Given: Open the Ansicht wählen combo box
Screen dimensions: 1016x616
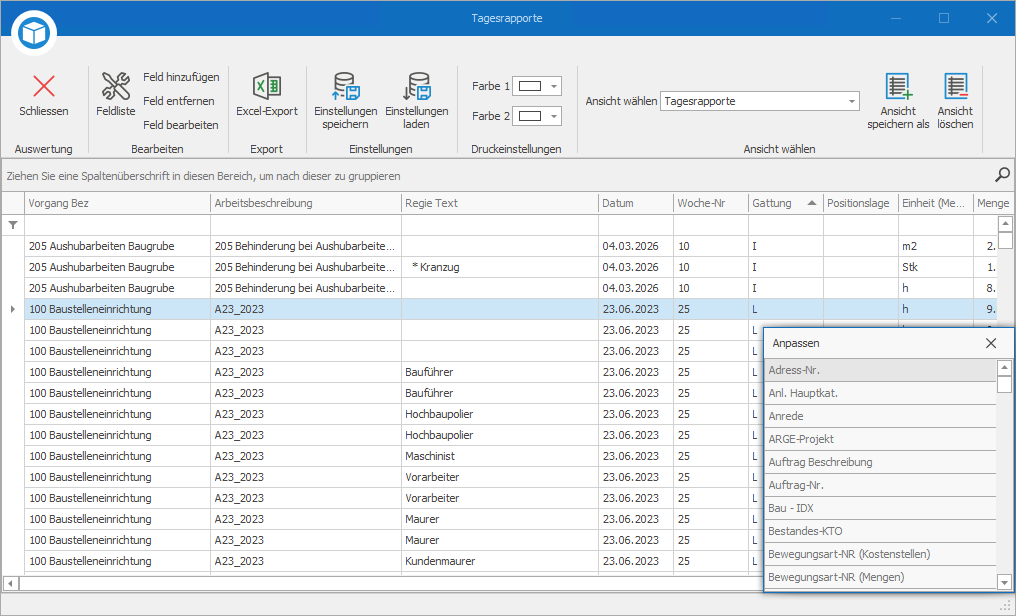Looking at the screenshot, I should (760, 101).
